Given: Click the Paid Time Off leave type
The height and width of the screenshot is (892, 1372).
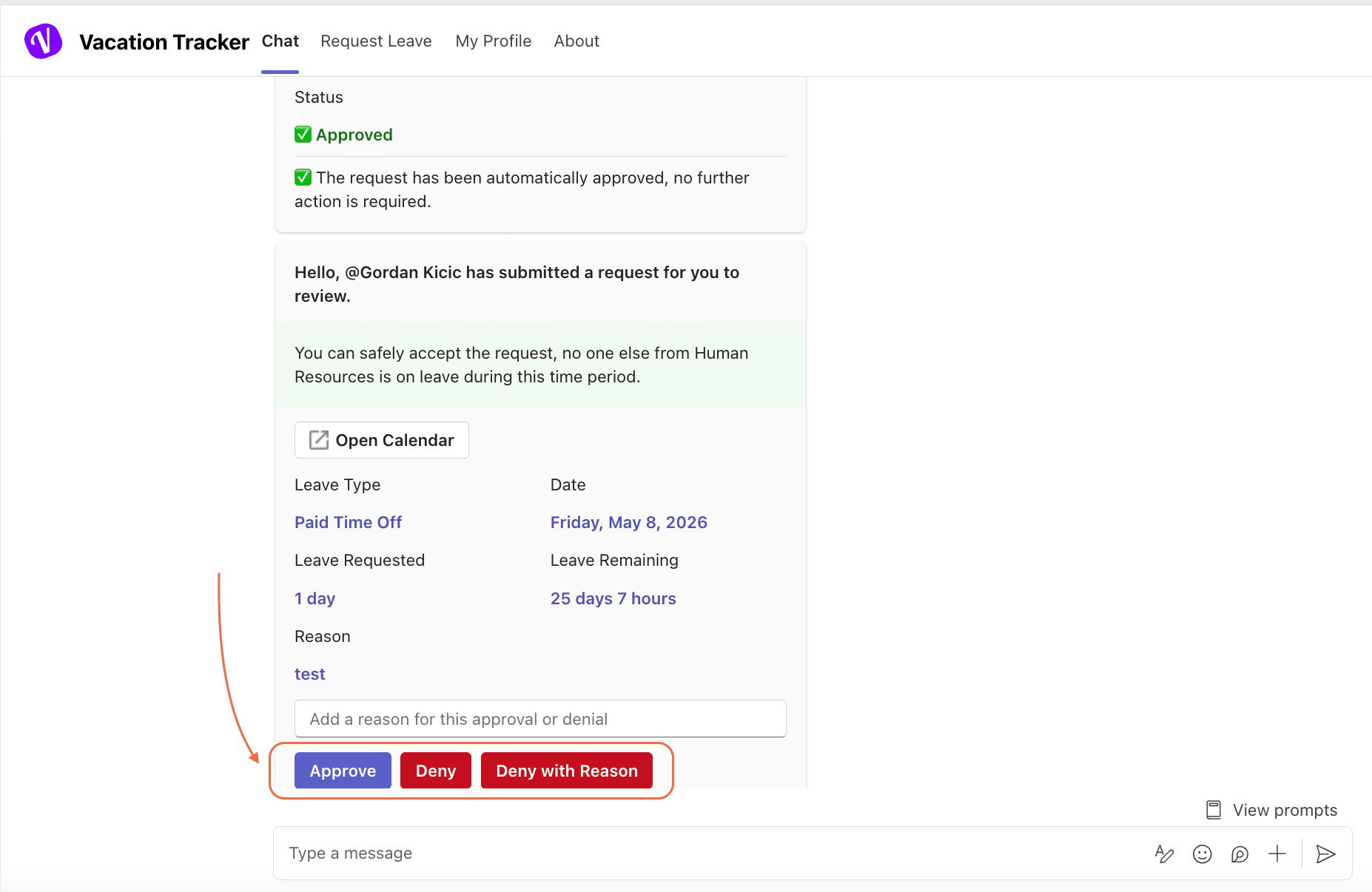Looking at the screenshot, I should 348,522.
